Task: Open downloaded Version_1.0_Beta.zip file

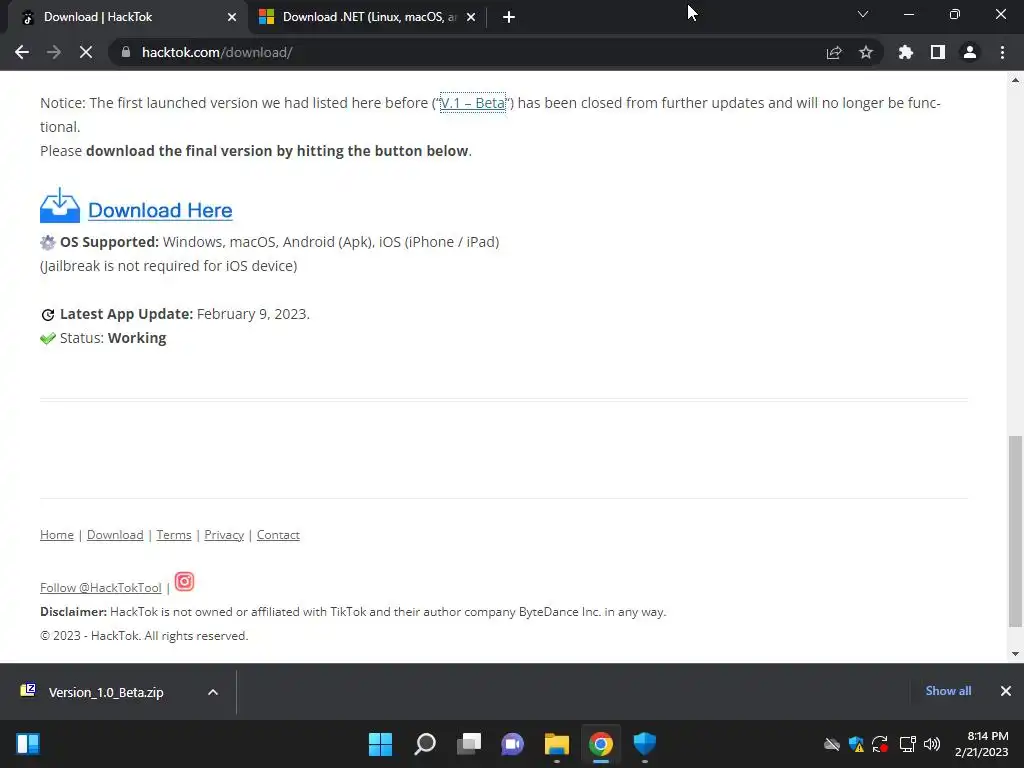Action: point(104,692)
